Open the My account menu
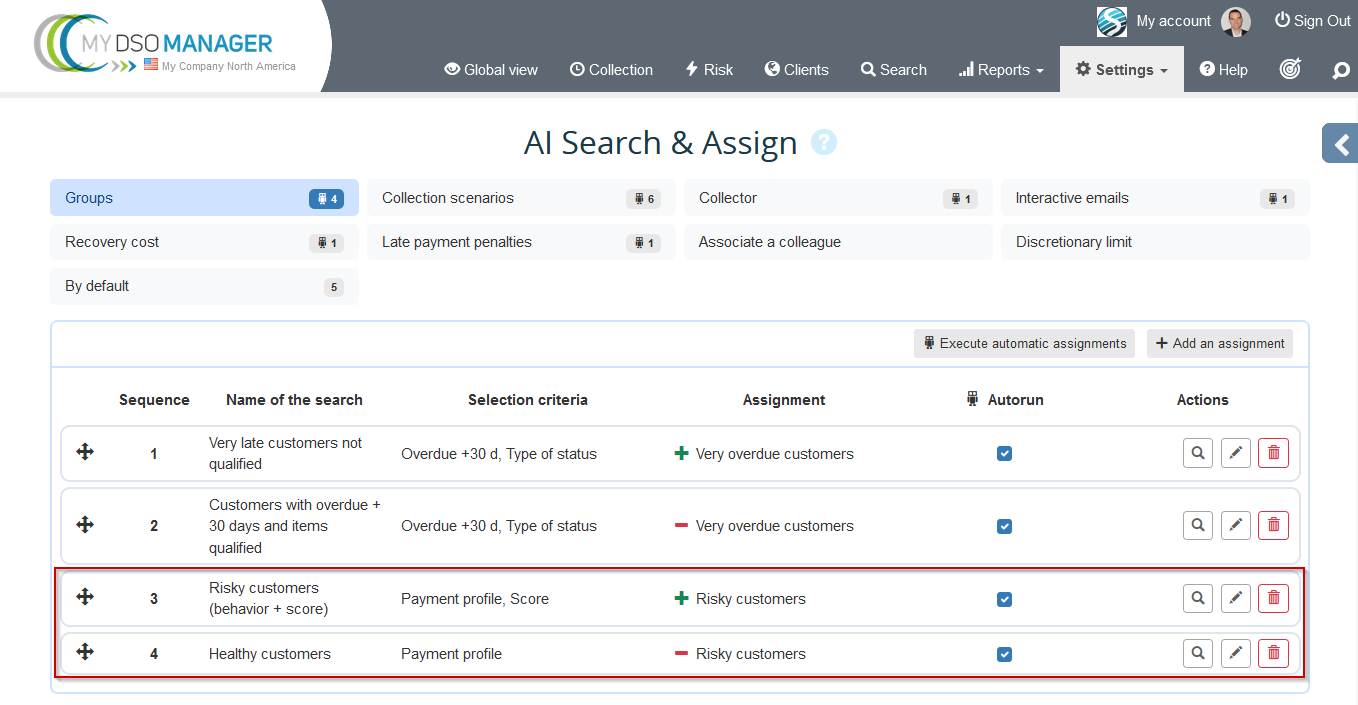Viewport: 1358px width, 705px height. pos(1173,20)
